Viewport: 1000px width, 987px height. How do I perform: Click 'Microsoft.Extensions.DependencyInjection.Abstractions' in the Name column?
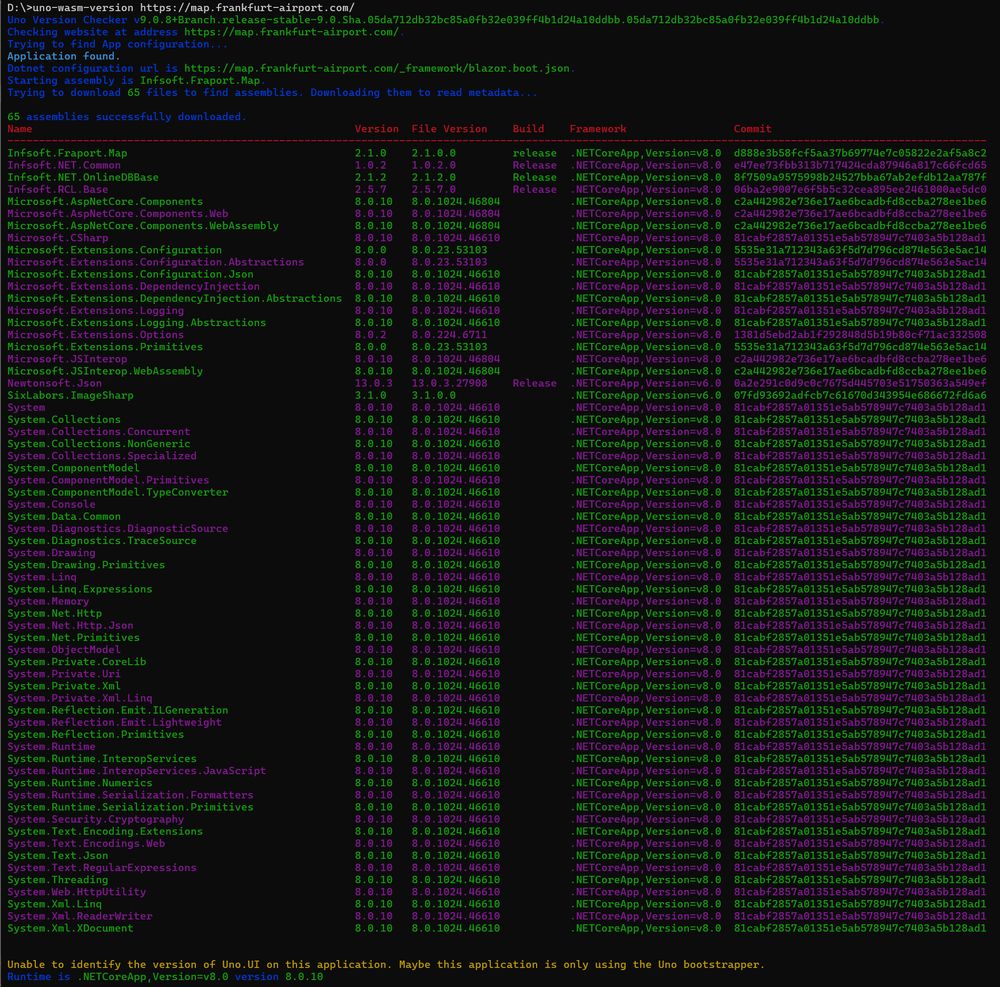[x=175, y=298]
